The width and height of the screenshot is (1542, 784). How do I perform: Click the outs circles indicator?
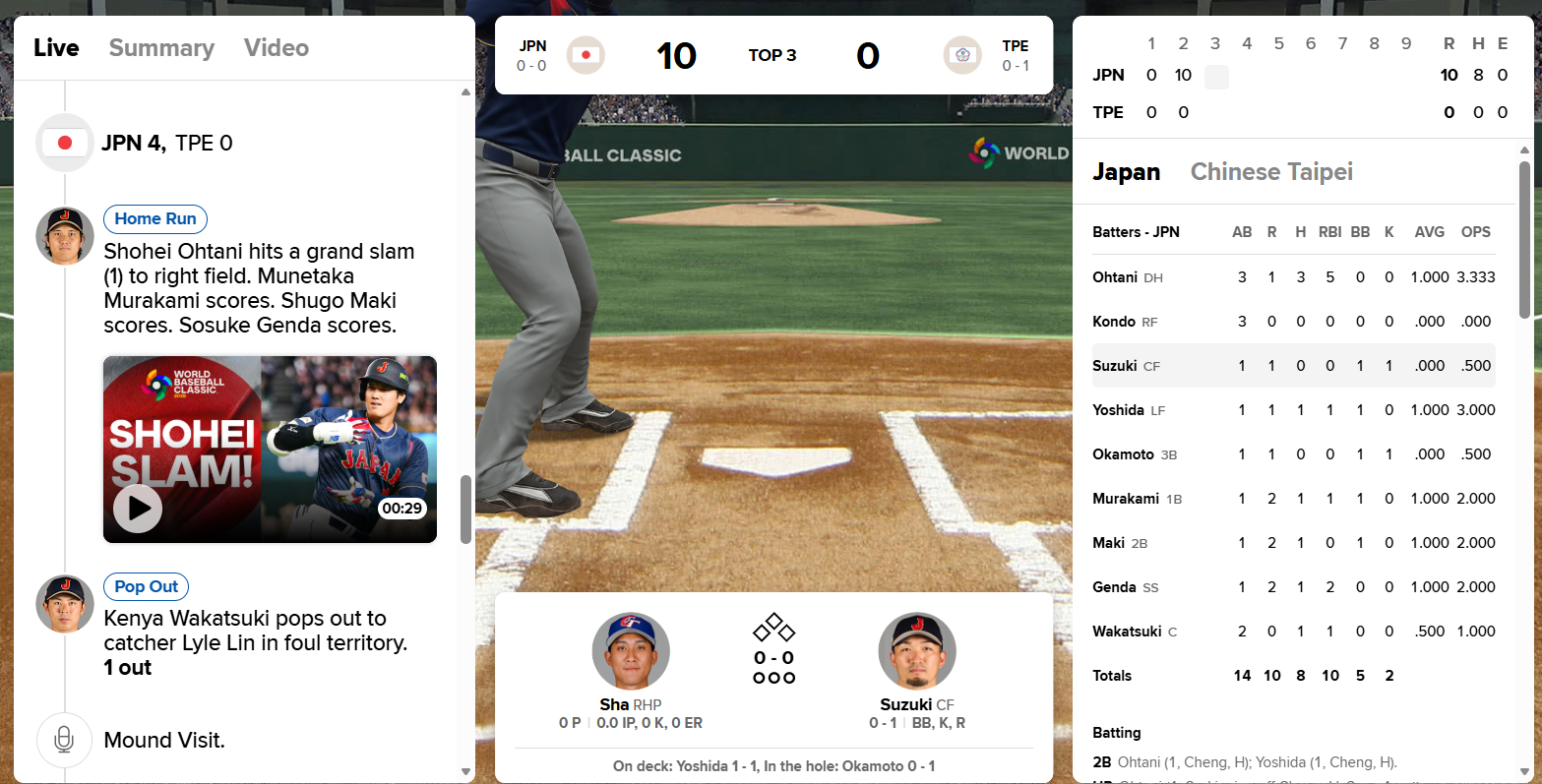coord(773,678)
